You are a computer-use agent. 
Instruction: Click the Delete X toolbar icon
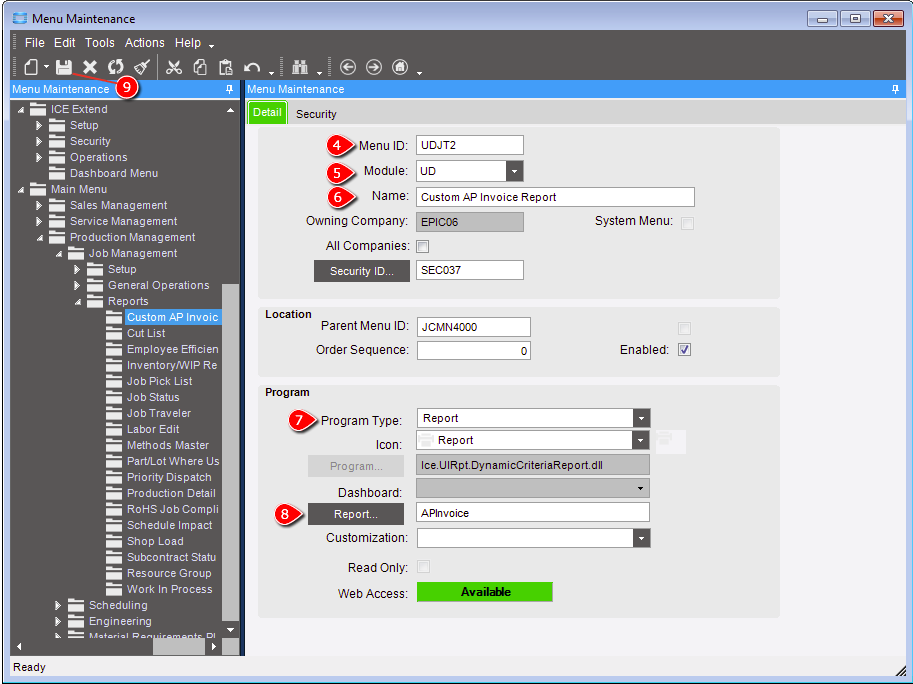coord(90,67)
